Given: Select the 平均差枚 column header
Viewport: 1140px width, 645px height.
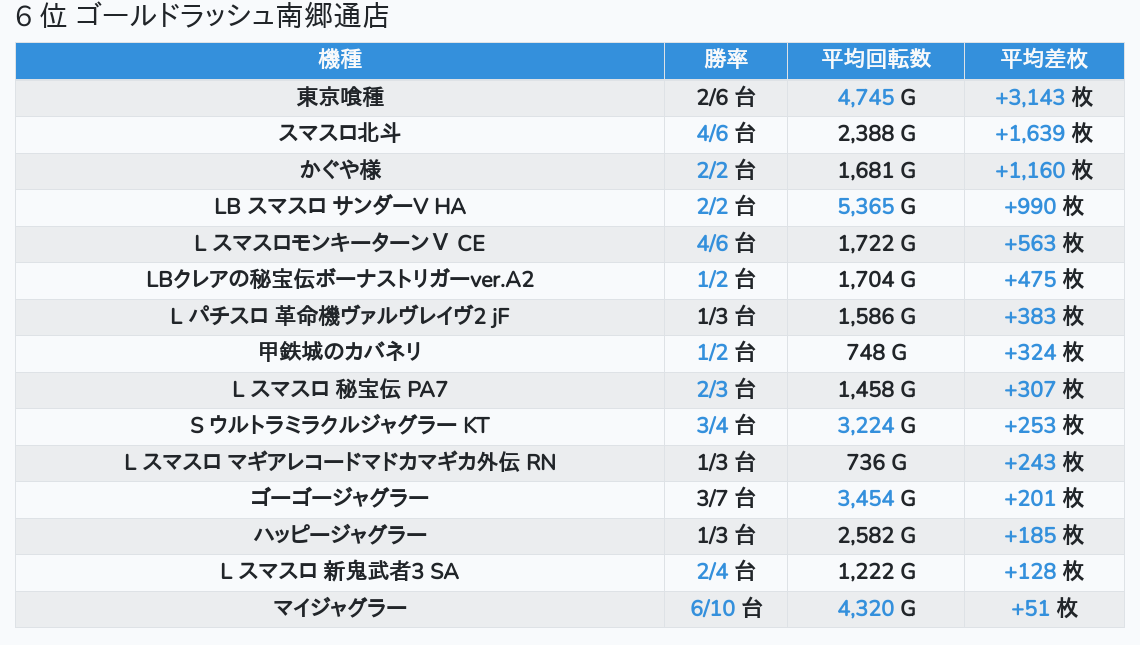Looking at the screenshot, I should 1043,59.
